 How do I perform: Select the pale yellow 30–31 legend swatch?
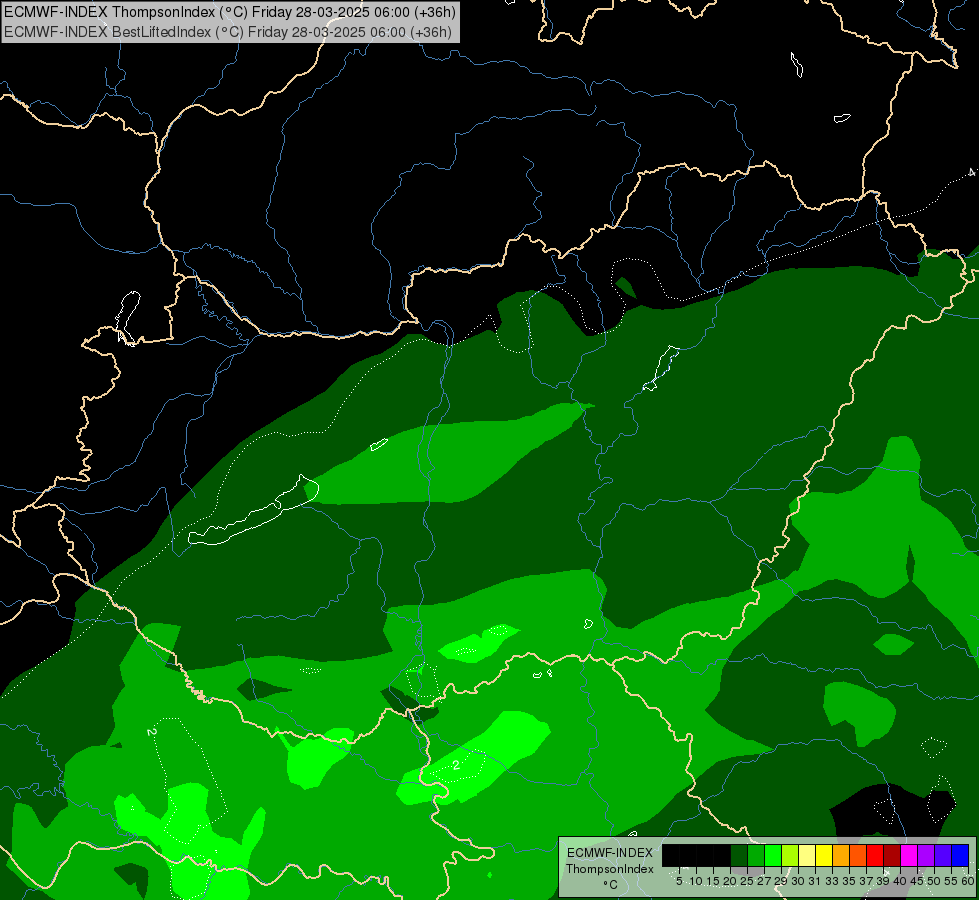pyautogui.click(x=807, y=855)
